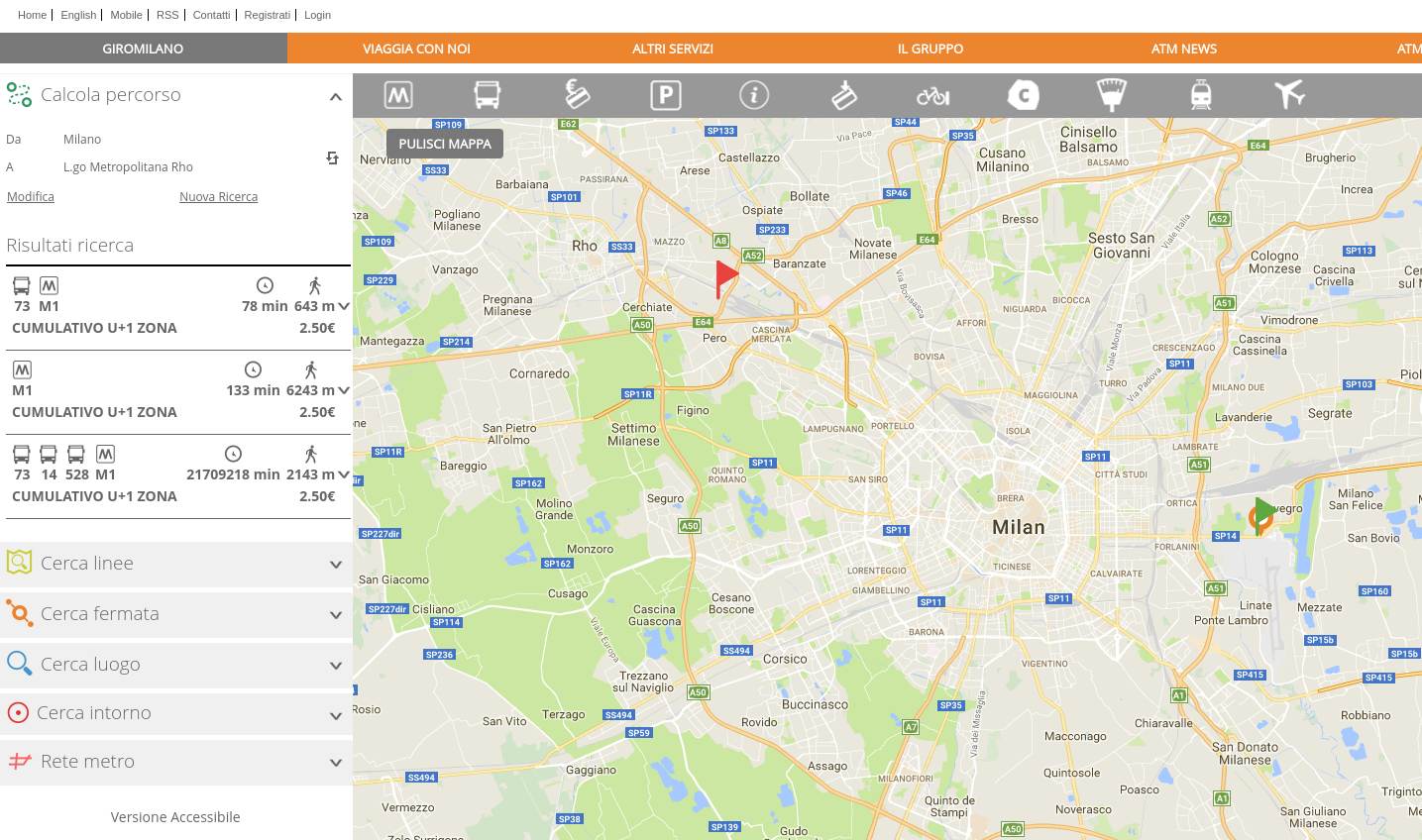Screen dimensions: 1422x840
Task: Expand the 21709218 min route details
Action: pos(344,474)
